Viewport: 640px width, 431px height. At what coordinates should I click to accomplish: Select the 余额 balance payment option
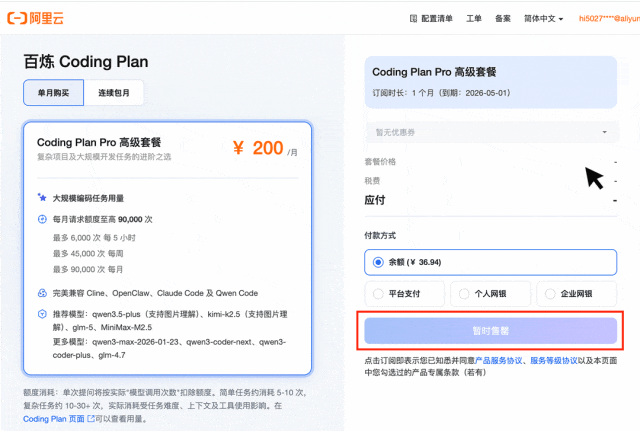pyautogui.click(x=490, y=262)
